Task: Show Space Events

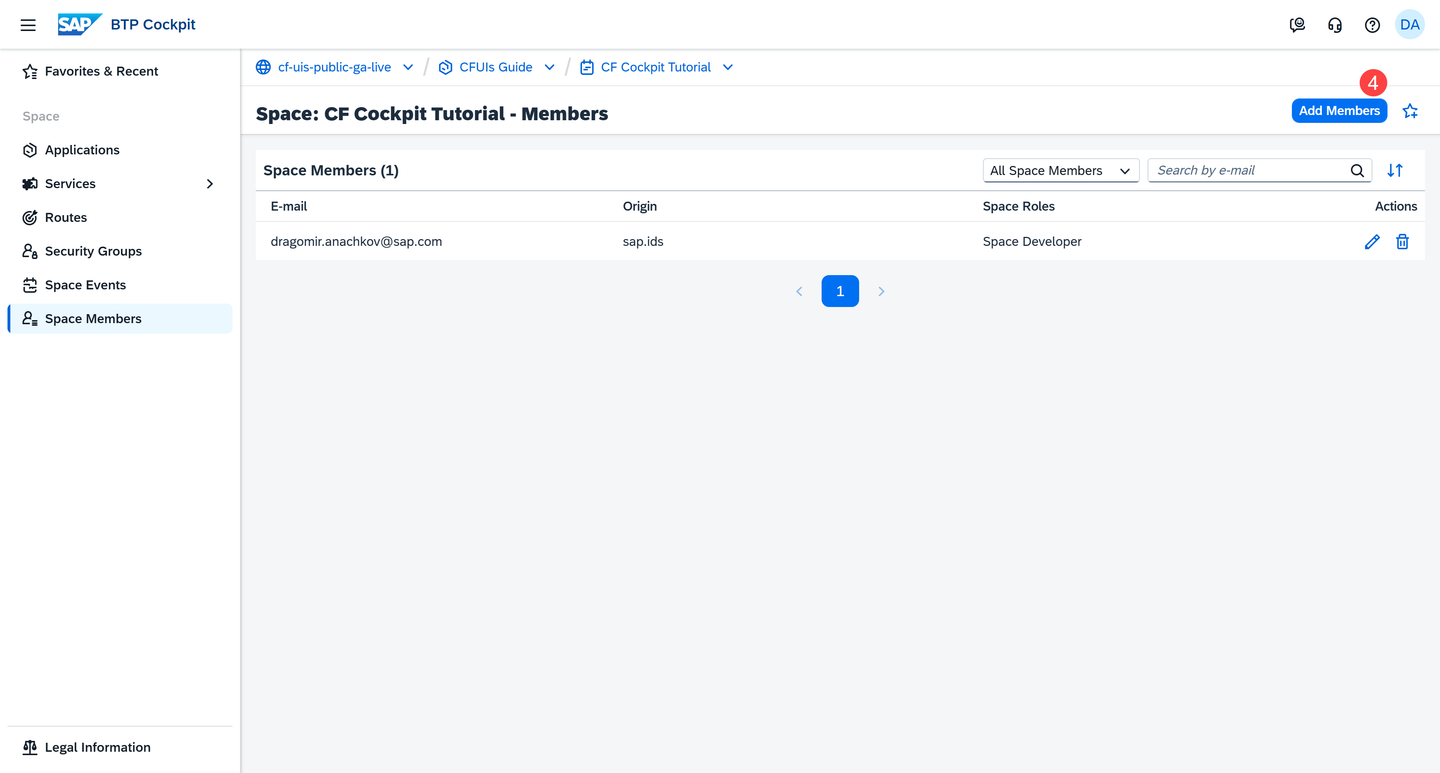Action: pyautogui.click(x=120, y=285)
